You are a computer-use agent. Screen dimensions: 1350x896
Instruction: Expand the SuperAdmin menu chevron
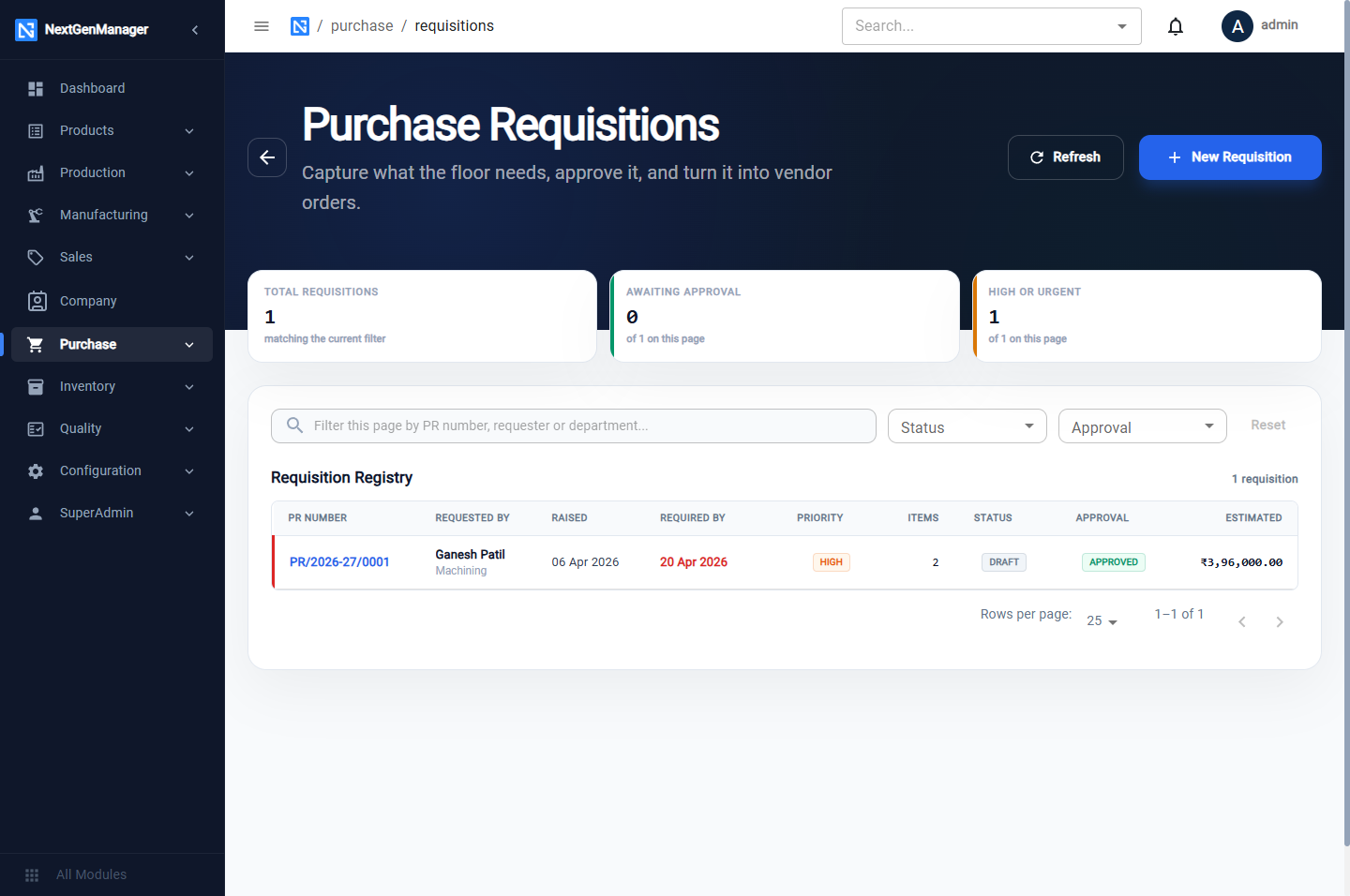189,514
